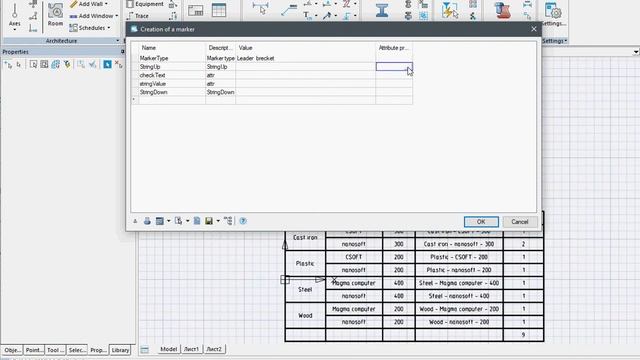The height and width of the screenshot is (360, 640).
Task: Click the Room tool icon
Action: coord(55,11)
